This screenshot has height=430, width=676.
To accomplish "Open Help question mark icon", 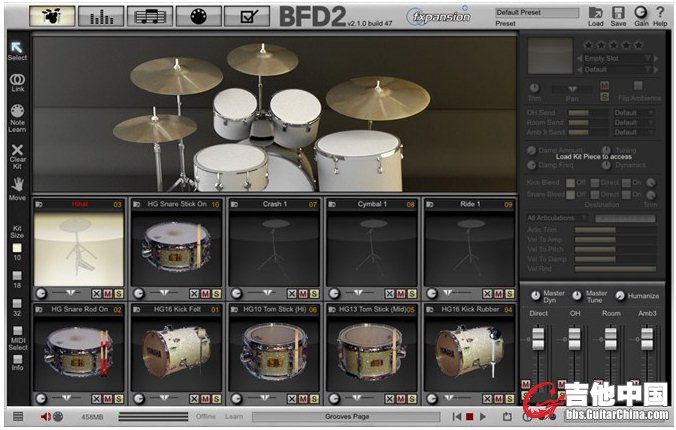I will point(660,13).
